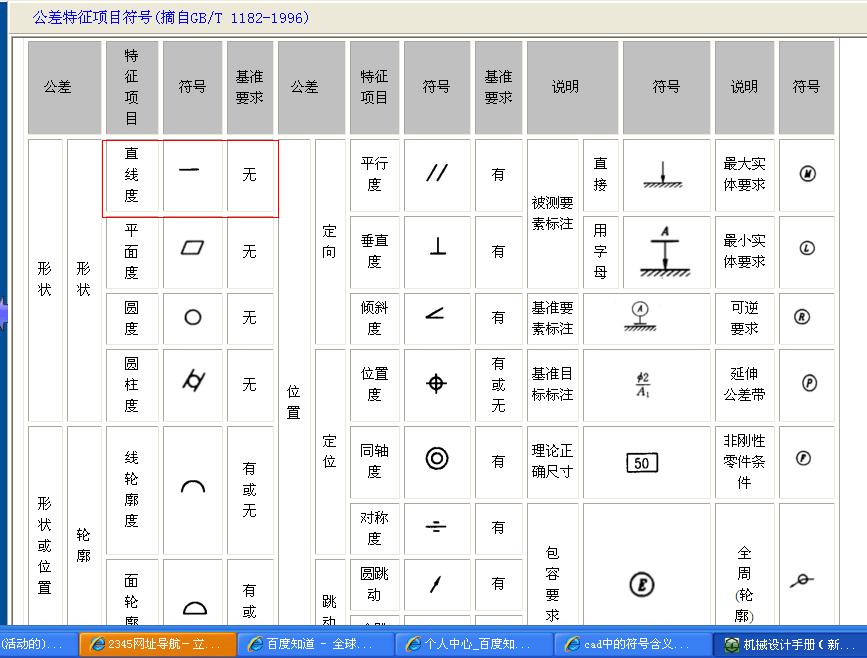Click the 定向 category cell

point(330,242)
